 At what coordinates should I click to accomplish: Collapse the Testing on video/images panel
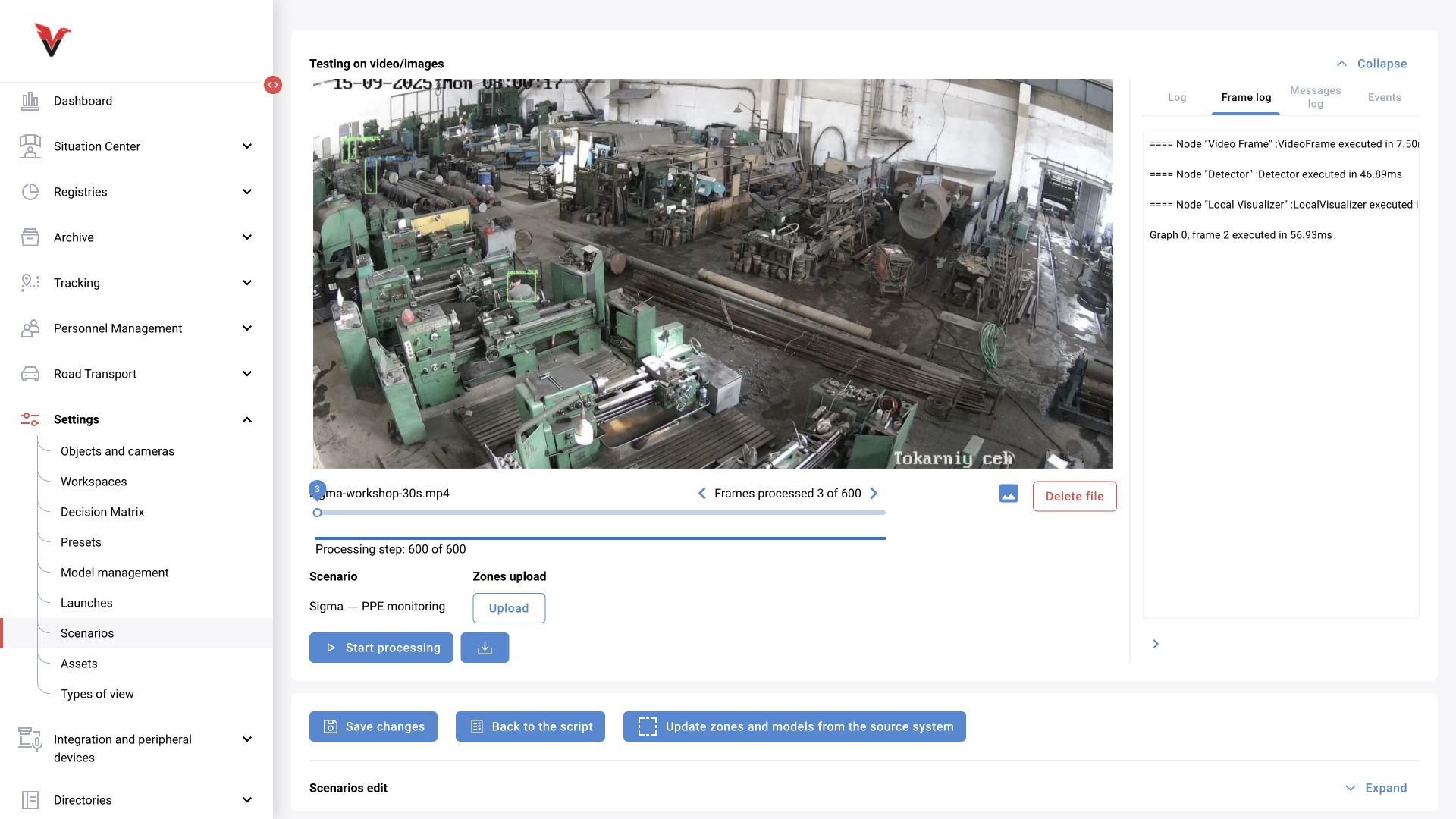(1371, 64)
